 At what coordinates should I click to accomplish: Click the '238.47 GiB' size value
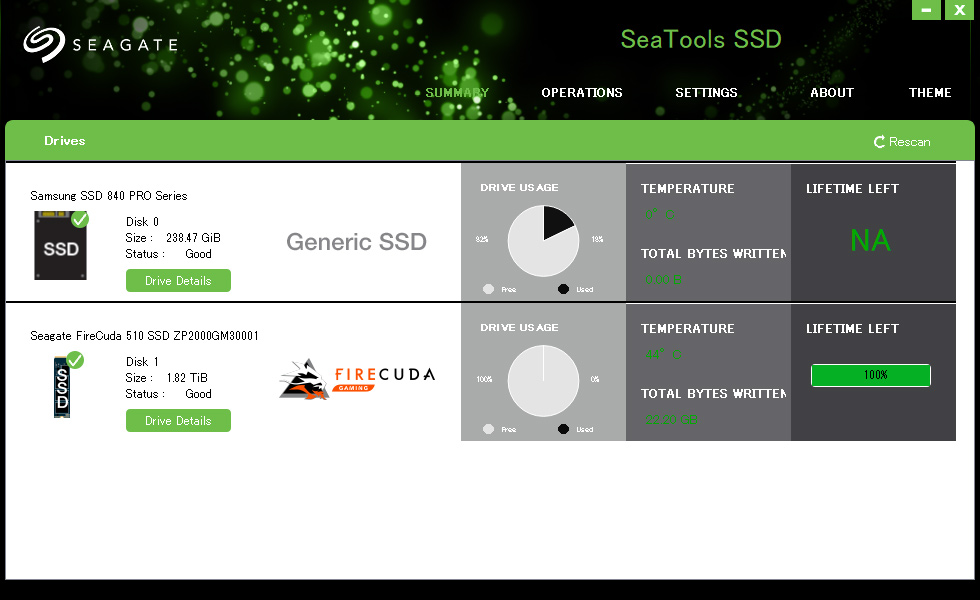(x=193, y=238)
